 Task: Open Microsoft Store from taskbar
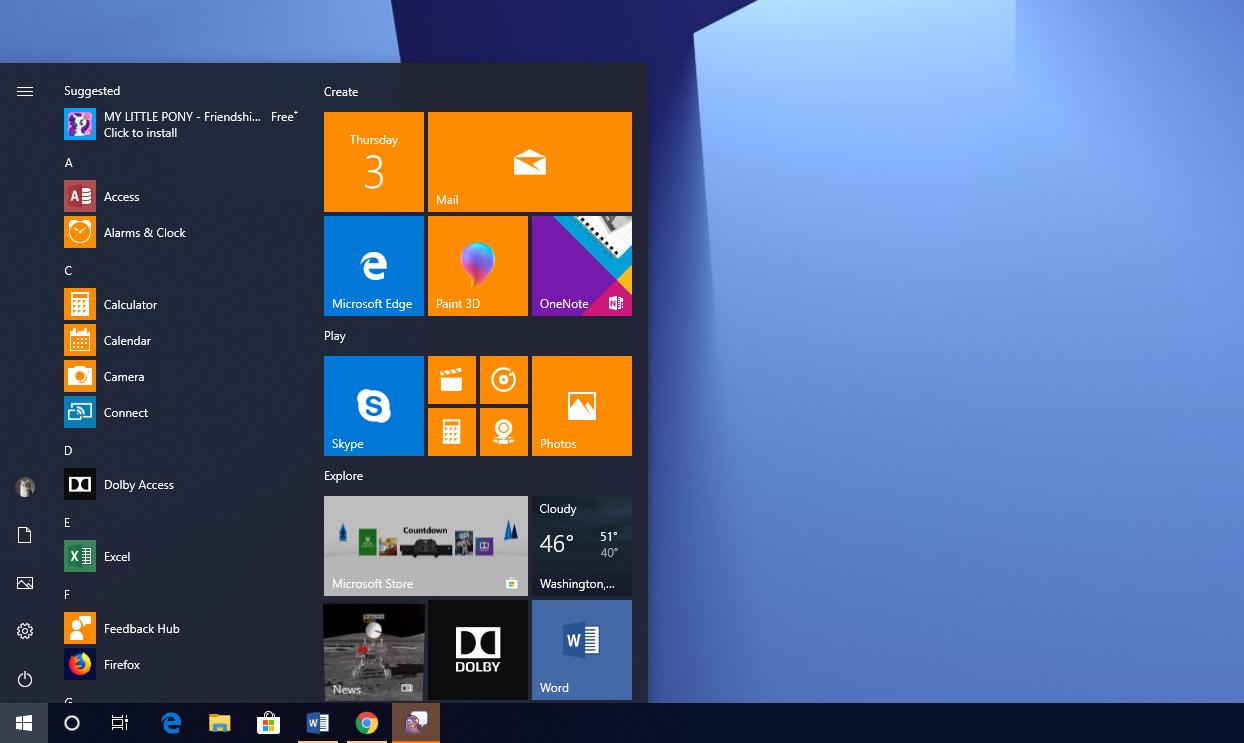[x=269, y=723]
